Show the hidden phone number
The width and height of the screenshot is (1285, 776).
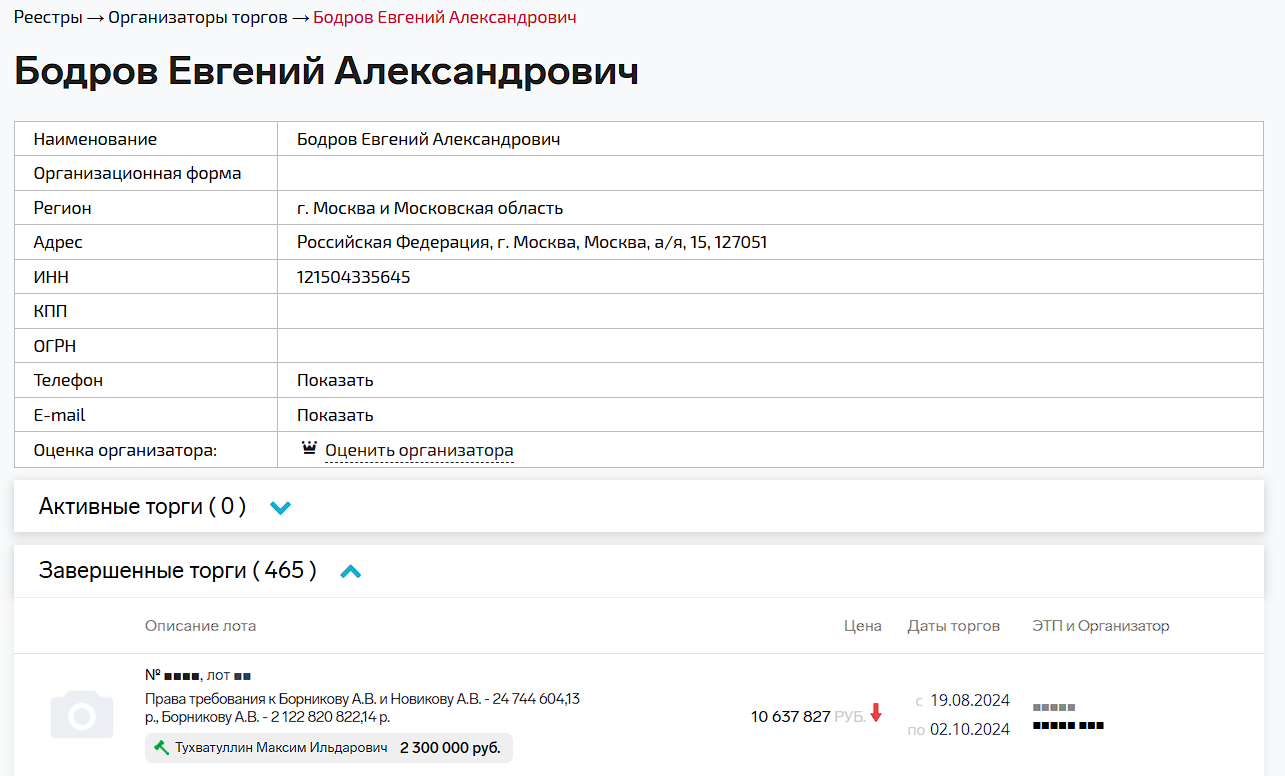[x=335, y=380]
